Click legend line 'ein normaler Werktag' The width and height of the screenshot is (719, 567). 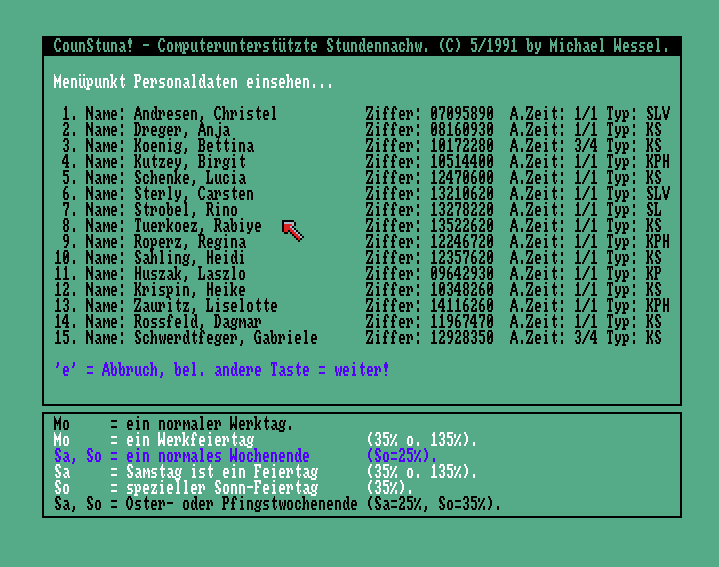[x=173, y=424]
